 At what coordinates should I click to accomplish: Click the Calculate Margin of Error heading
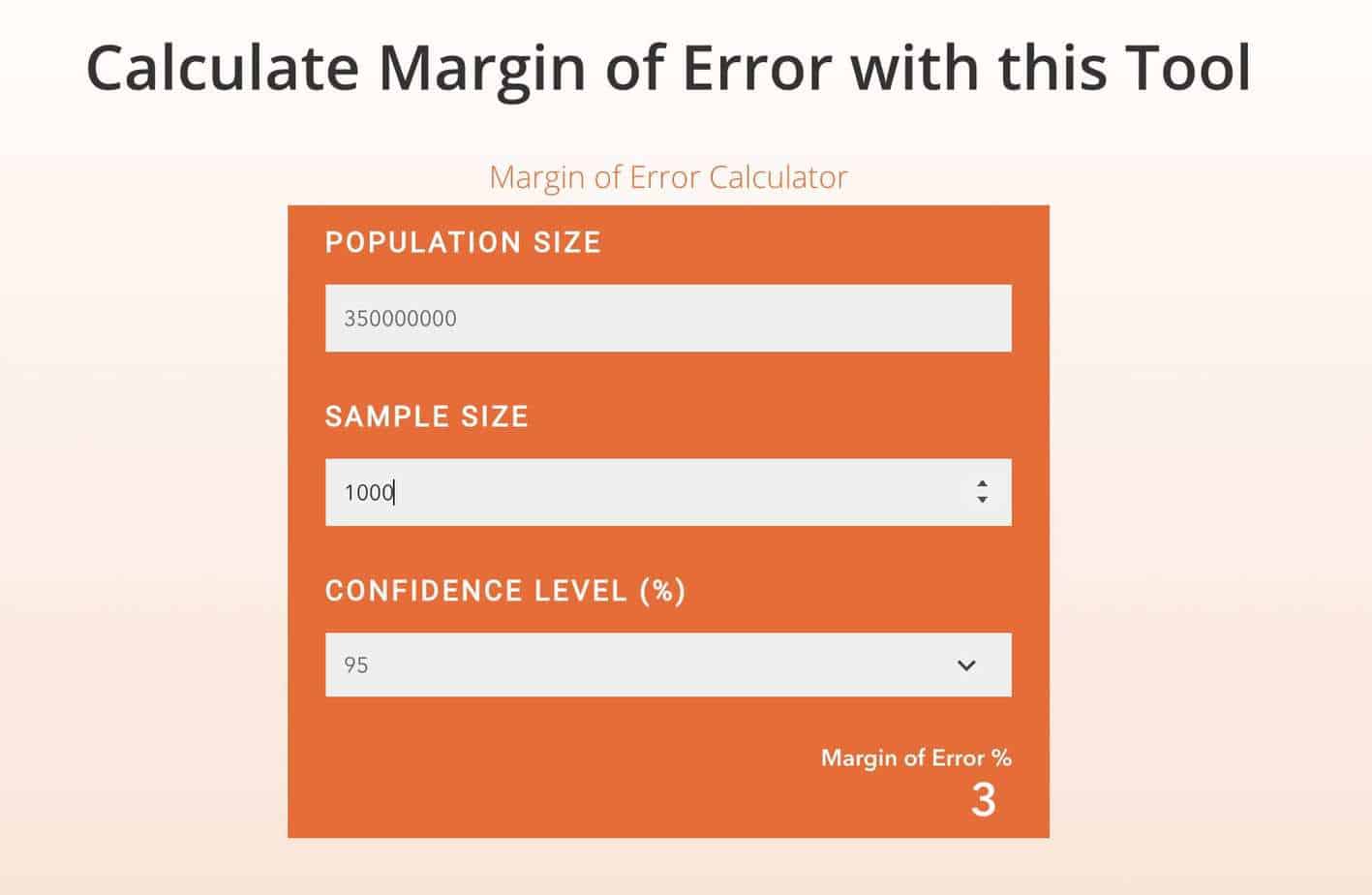[668, 68]
